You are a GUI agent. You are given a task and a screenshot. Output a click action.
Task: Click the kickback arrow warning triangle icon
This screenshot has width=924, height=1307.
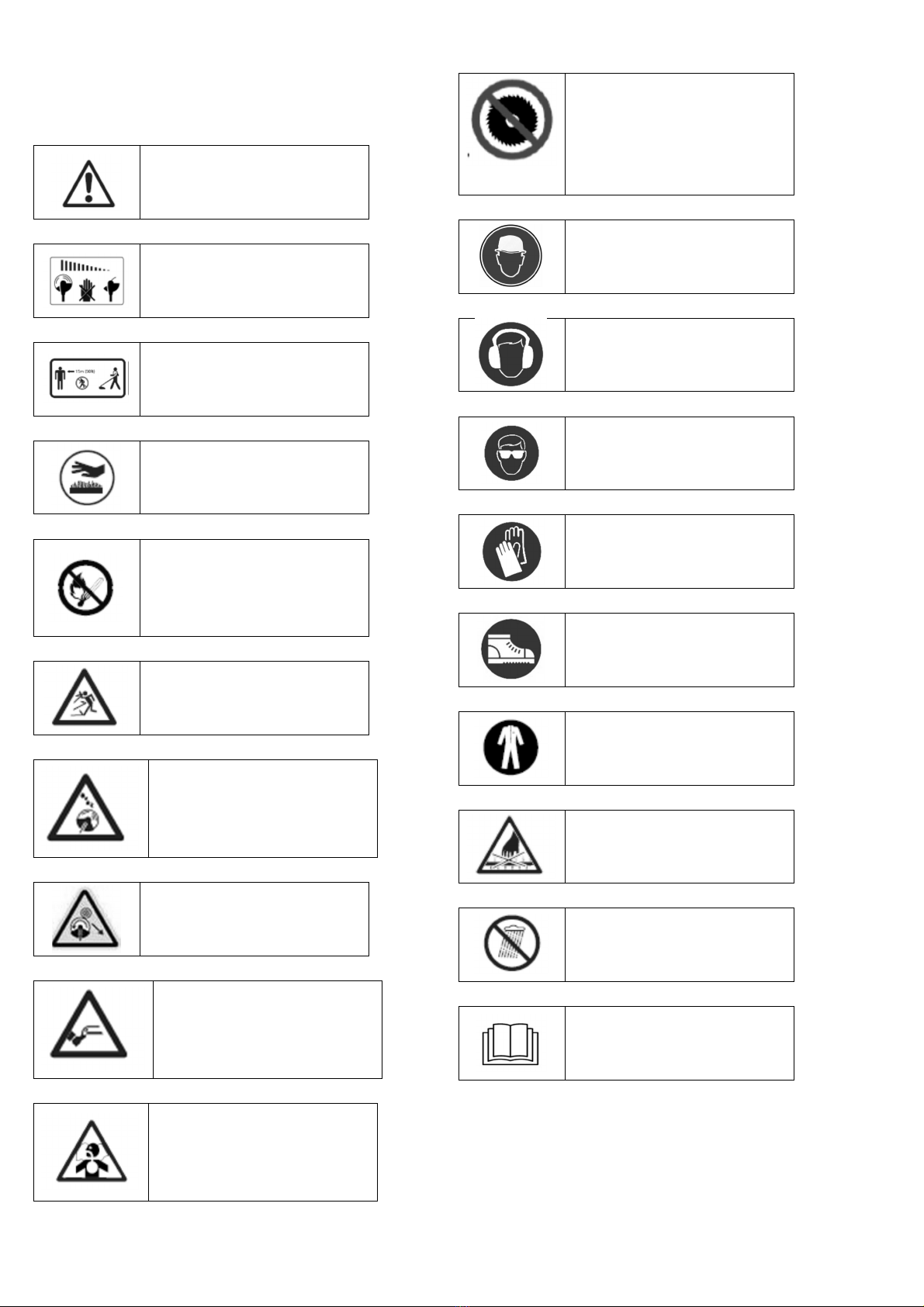coord(86,919)
